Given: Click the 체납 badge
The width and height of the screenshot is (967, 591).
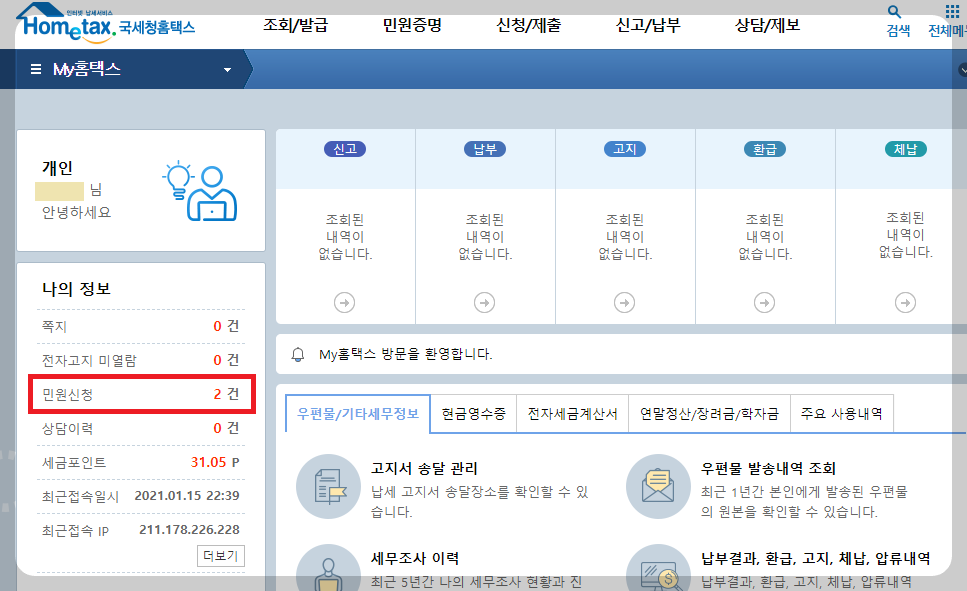Looking at the screenshot, I should click(905, 149).
